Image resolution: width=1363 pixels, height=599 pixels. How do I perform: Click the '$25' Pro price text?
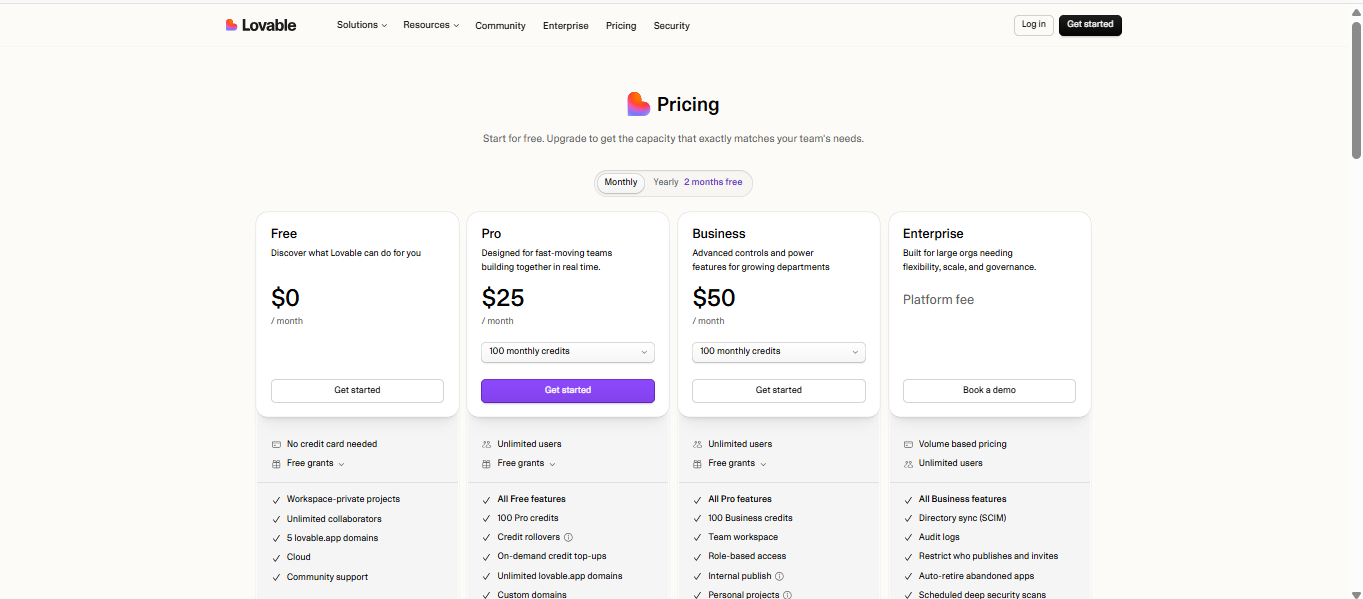[503, 298]
